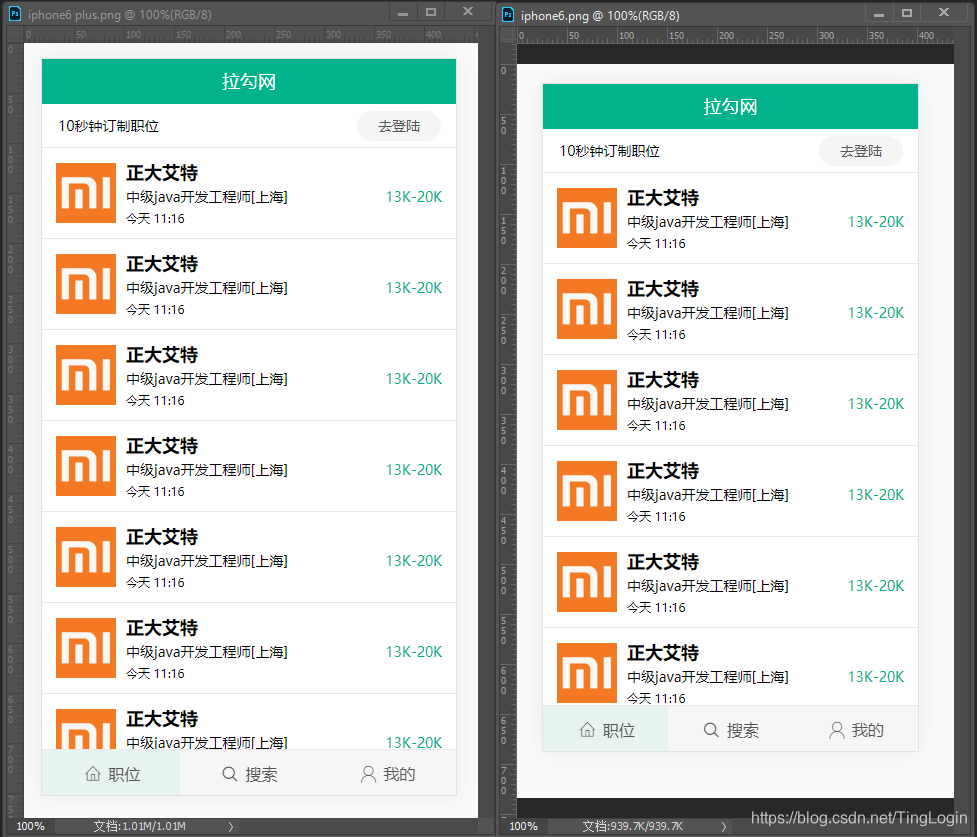Click the iphone6 plus.png window title text
This screenshot has height=837, width=977.
(x=120, y=14)
